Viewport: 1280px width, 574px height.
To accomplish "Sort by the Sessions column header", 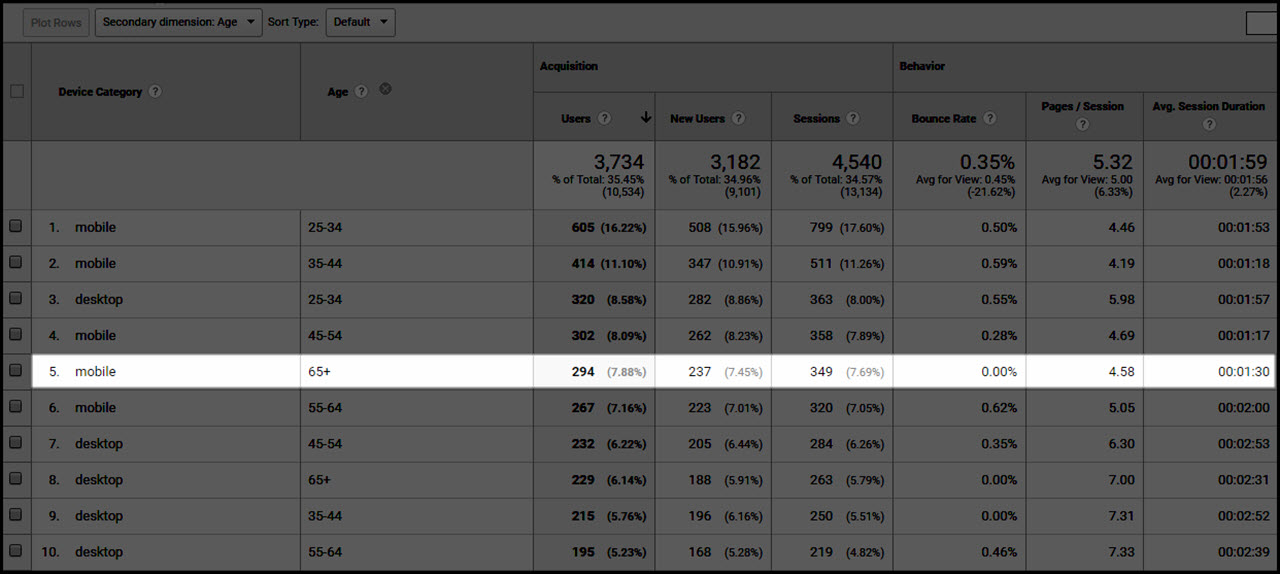I will tap(816, 118).
